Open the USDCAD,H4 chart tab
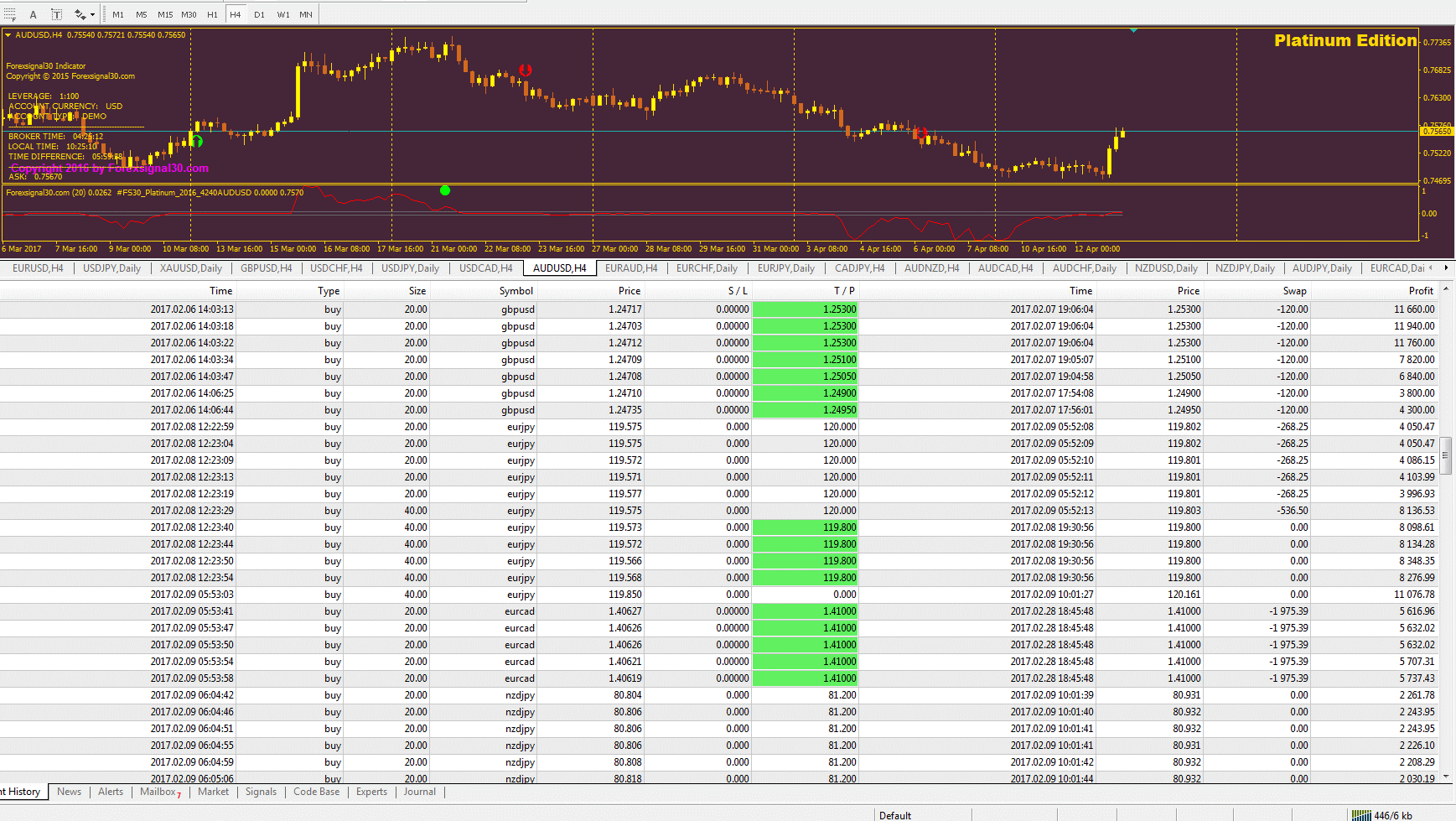 (485, 268)
